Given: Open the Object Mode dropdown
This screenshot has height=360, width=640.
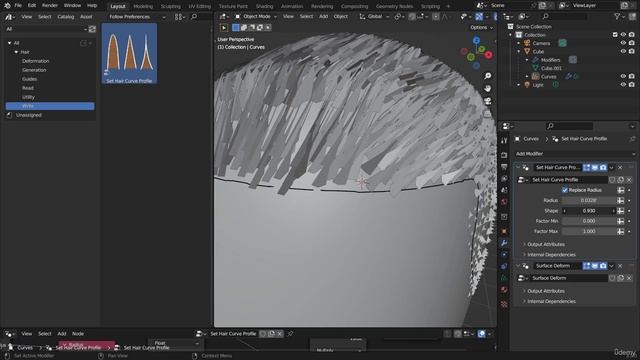Looking at the screenshot, I should (256, 17).
